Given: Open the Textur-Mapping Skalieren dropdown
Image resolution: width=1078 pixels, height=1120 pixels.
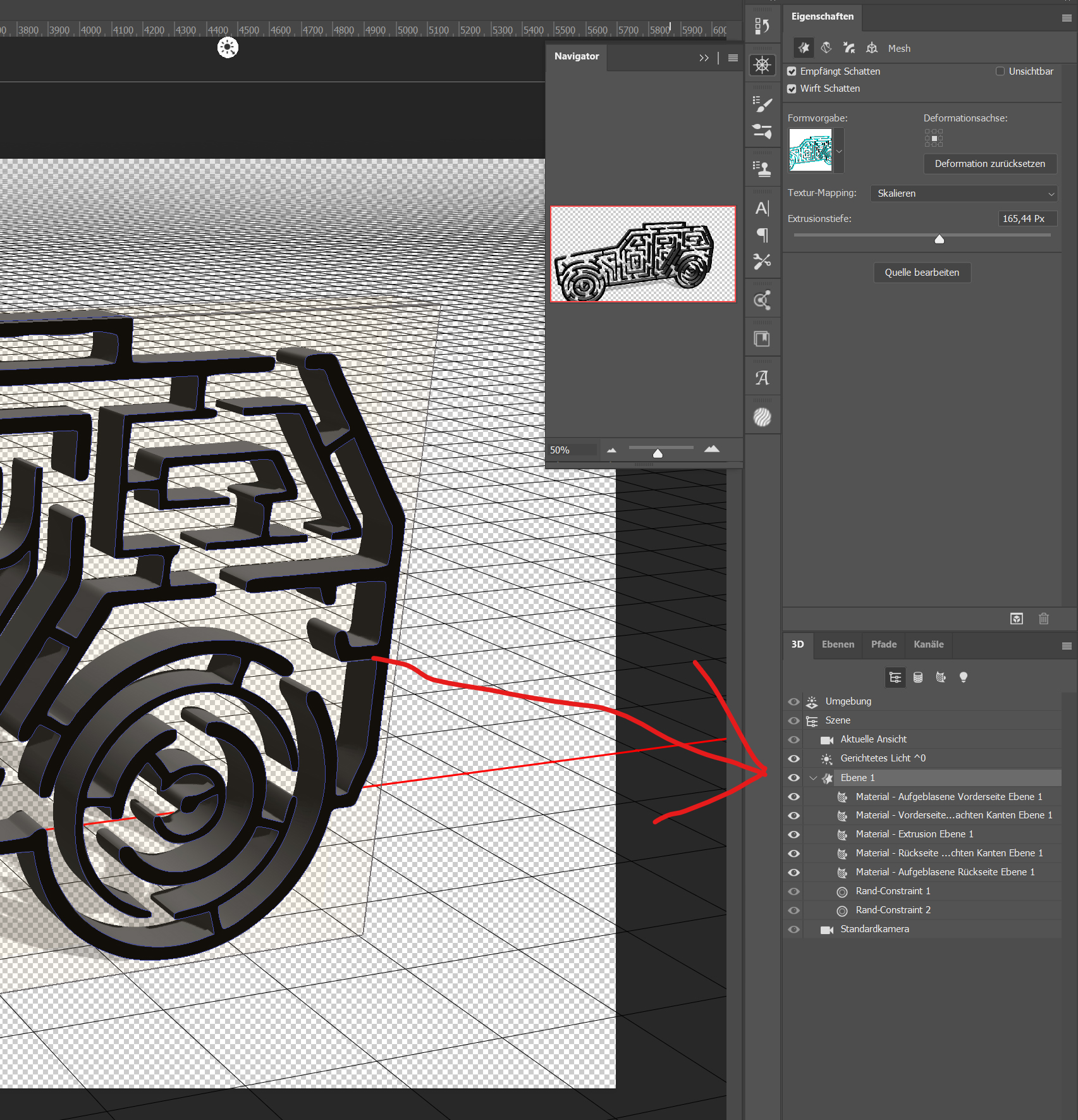Looking at the screenshot, I should (x=964, y=194).
